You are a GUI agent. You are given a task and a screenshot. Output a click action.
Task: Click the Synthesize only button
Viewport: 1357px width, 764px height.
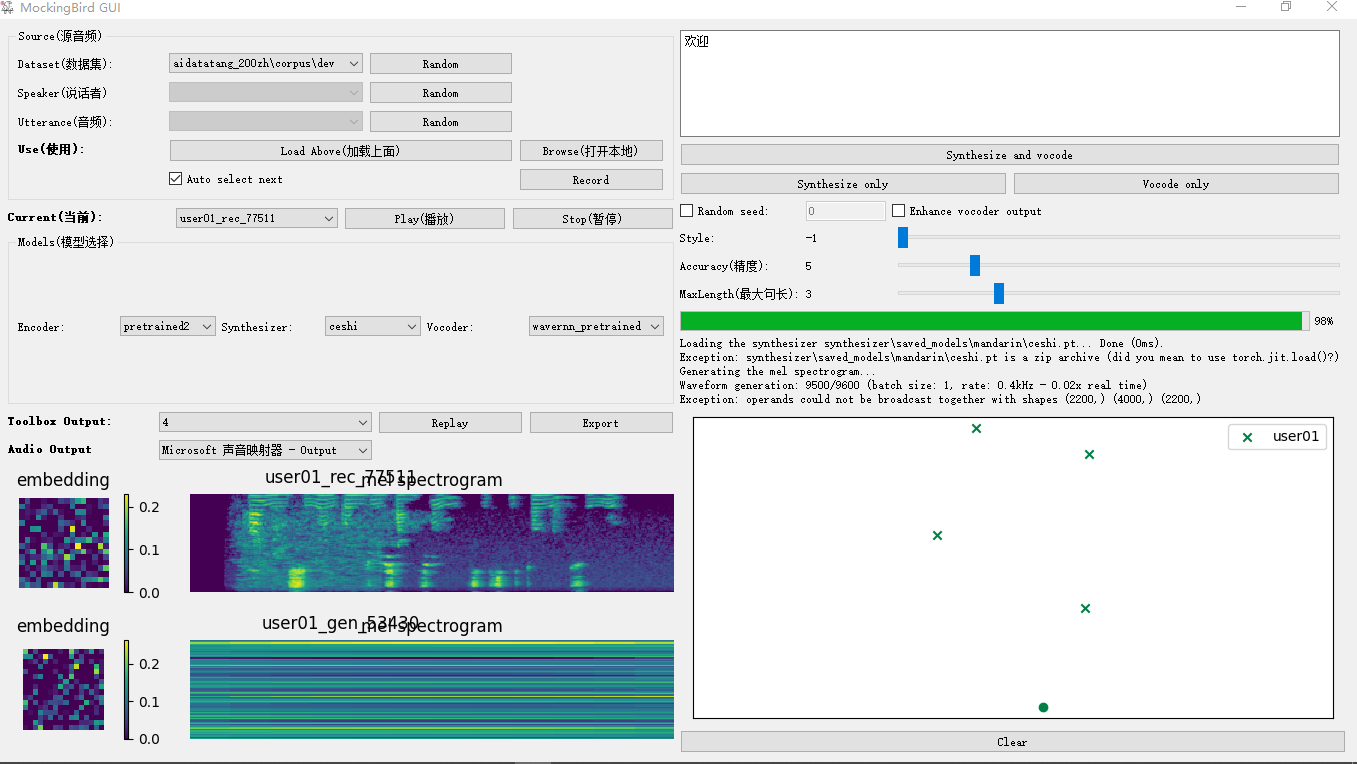[x=843, y=184]
